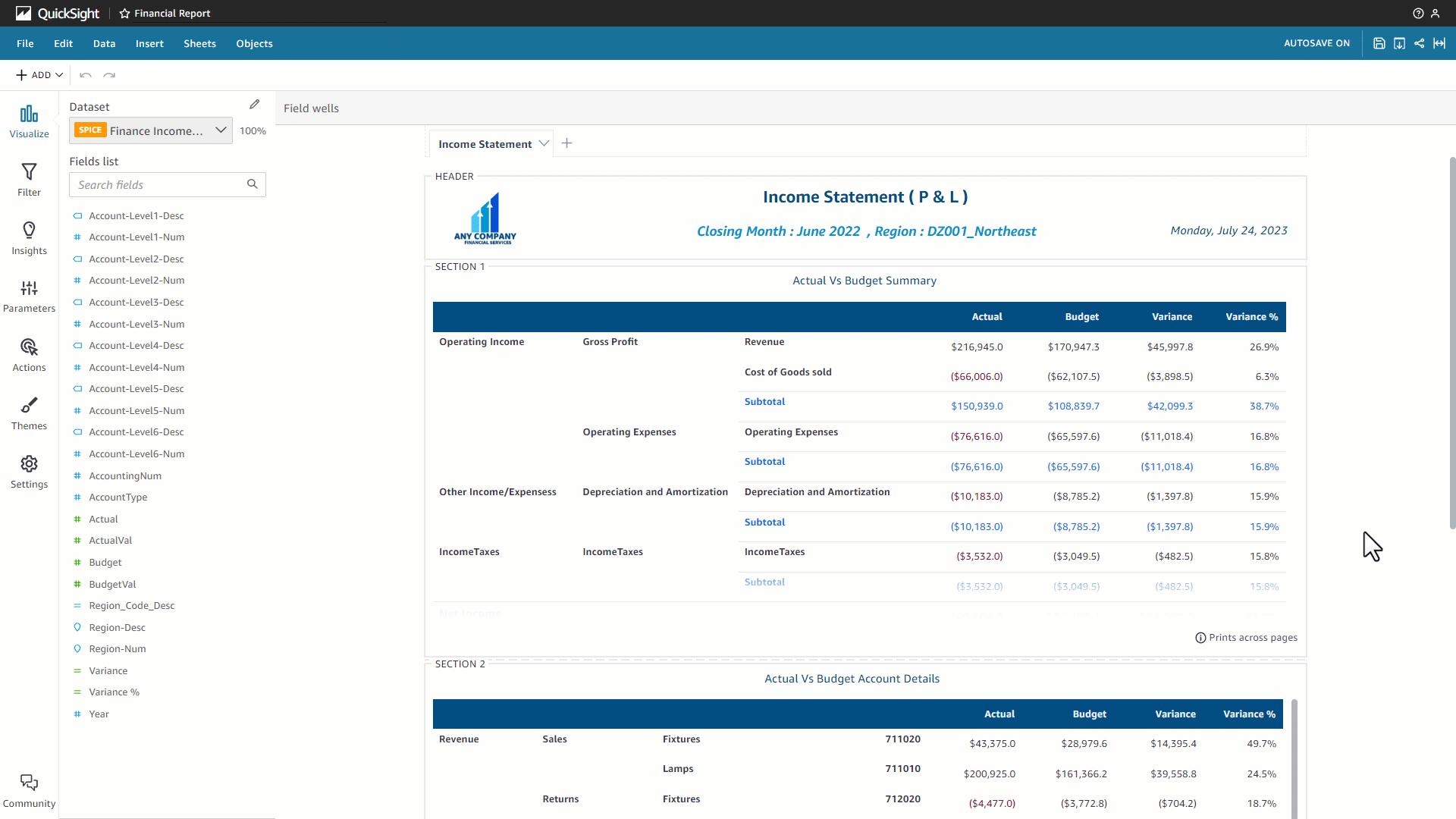Expand the Income Statement sheet tab menu

click(544, 143)
